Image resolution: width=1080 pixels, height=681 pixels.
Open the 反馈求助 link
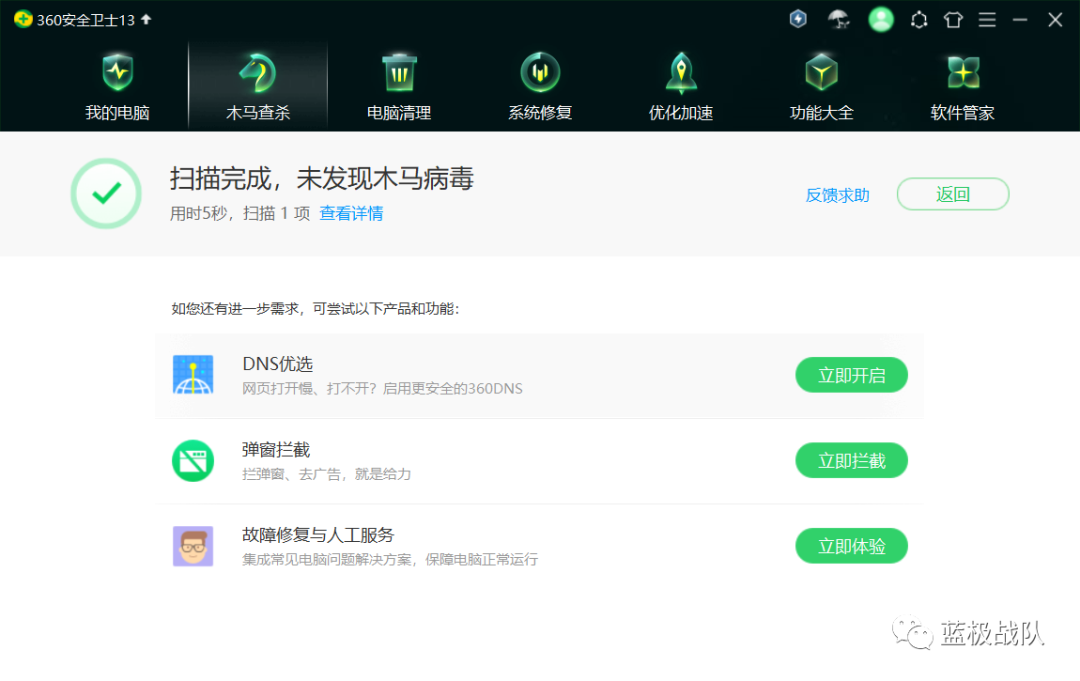(x=838, y=196)
